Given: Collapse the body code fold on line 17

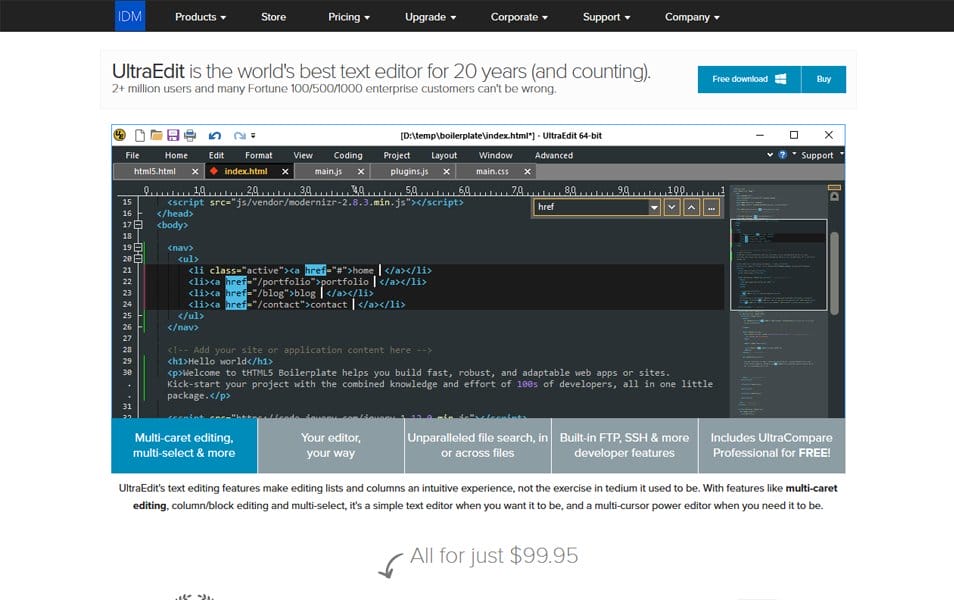Looking at the screenshot, I should [x=138, y=225].
